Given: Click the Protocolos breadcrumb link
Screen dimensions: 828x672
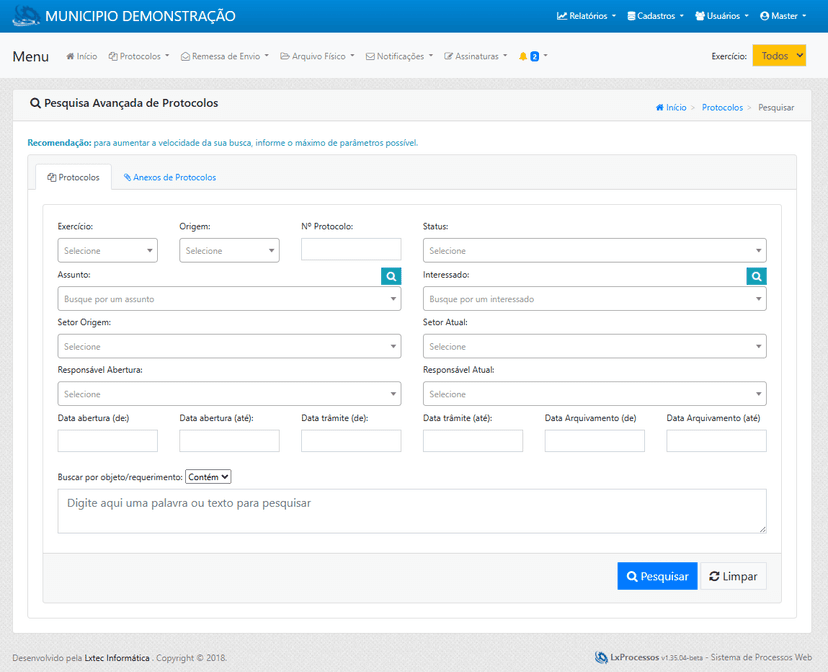Looking at the screenshot, I should point(722,107).
